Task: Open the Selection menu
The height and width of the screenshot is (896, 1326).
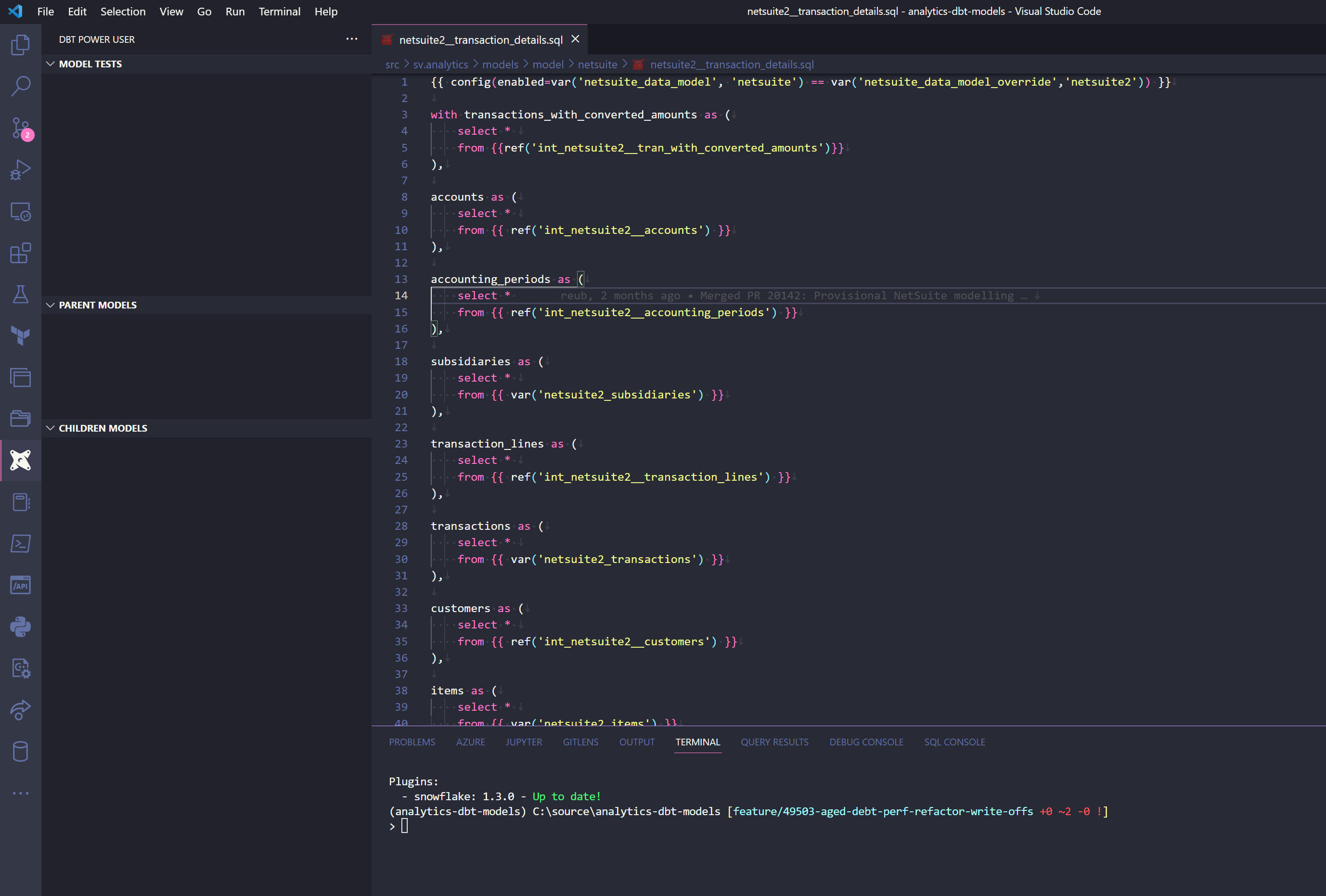Action: point(123,12)
